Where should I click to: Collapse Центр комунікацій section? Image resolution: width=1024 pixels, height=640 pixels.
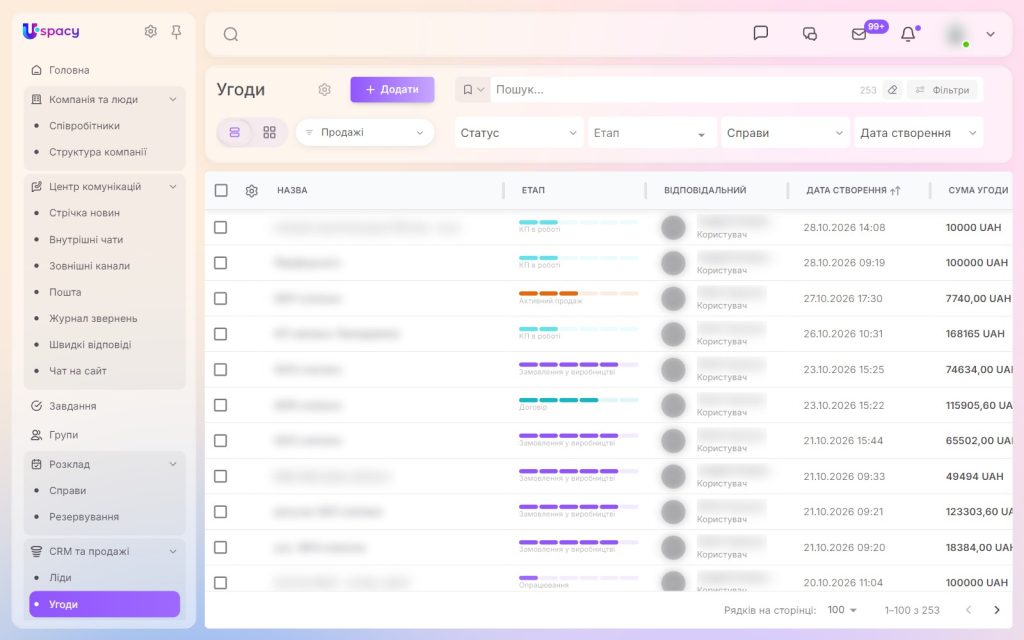coord(173,187)
